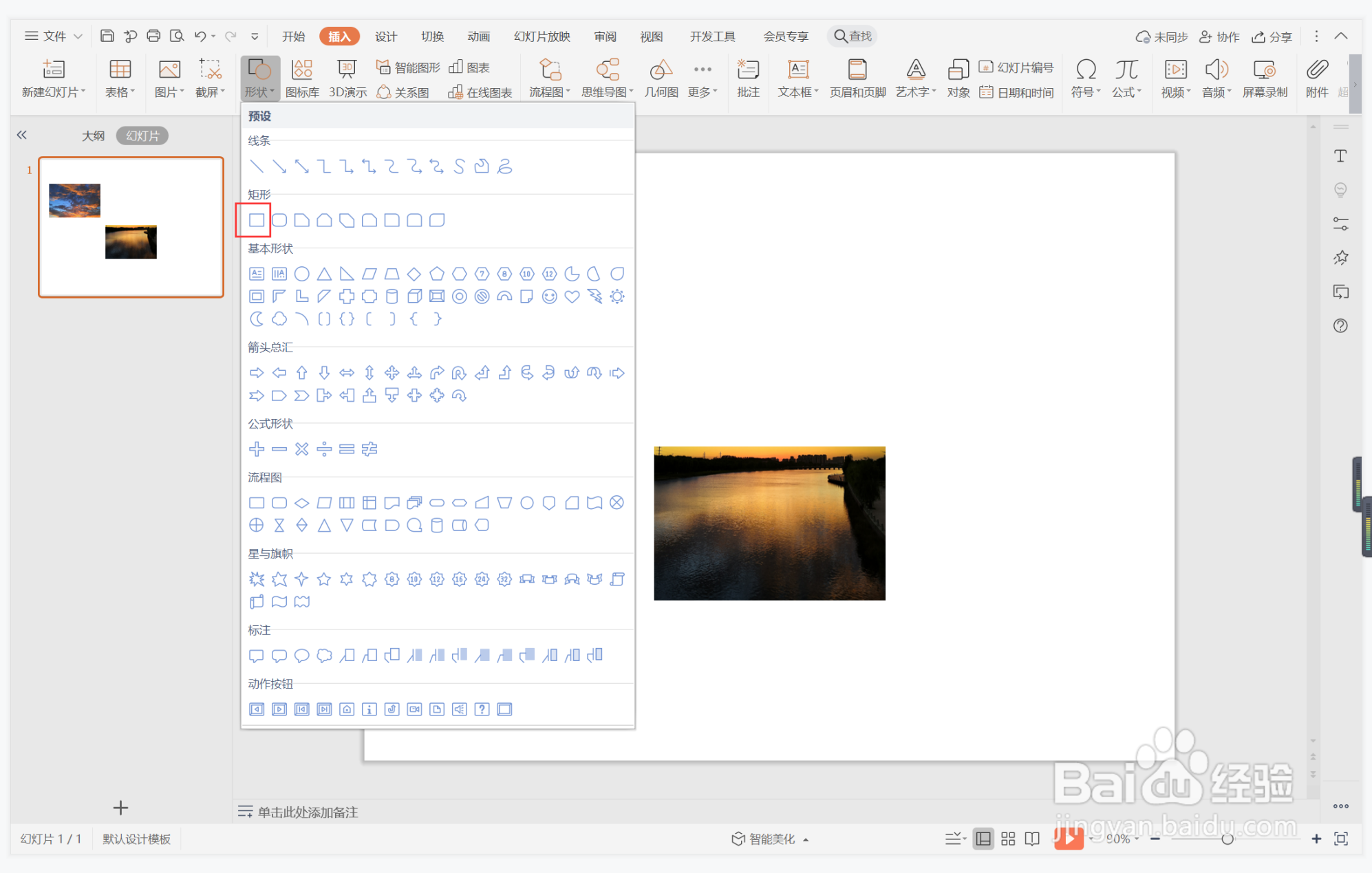The width and height of the screenshot is (1372, 873).
Task: Open the 流程图 flowchart dropdown
Action: pyautogui.click(x=550, y=78)
